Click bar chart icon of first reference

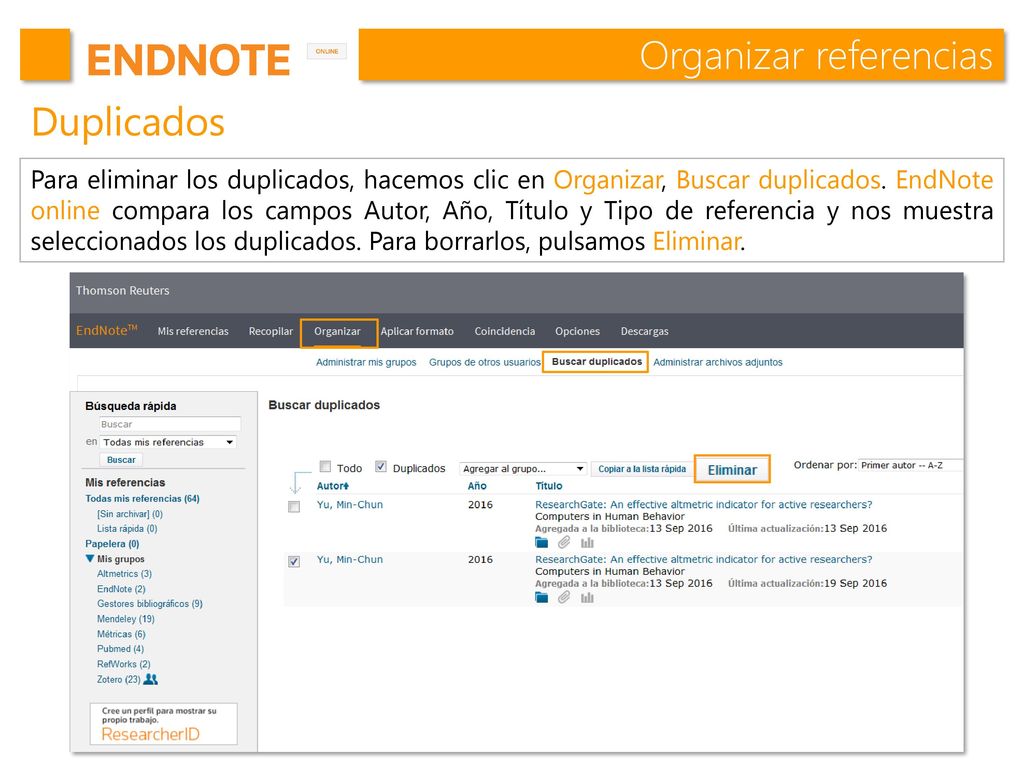point(587,542)
